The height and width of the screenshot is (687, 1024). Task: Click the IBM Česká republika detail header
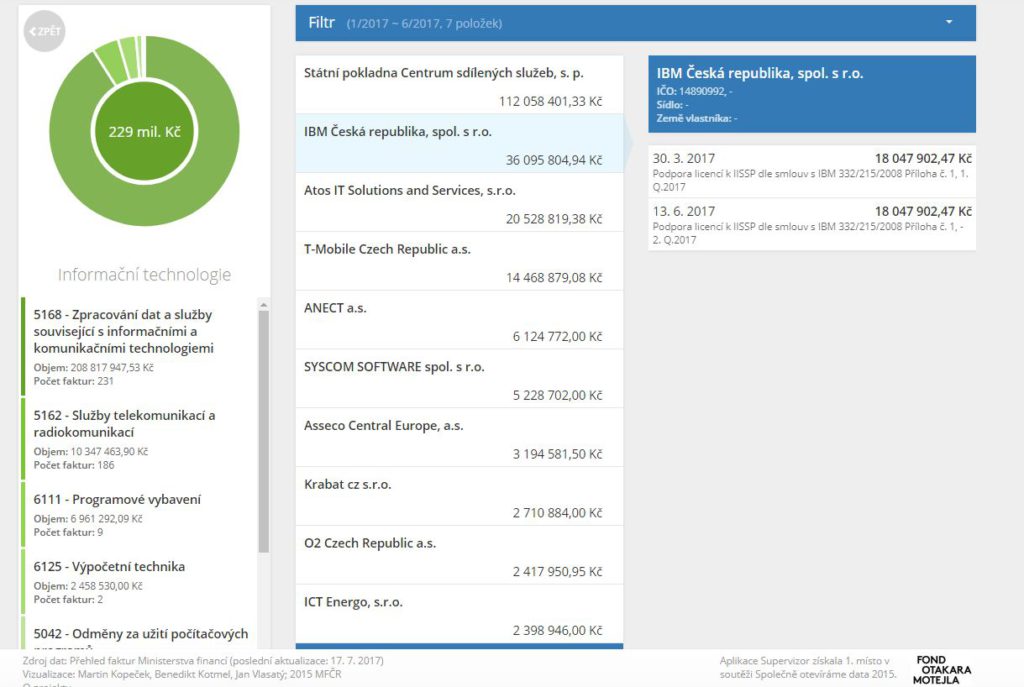(812, 94)
